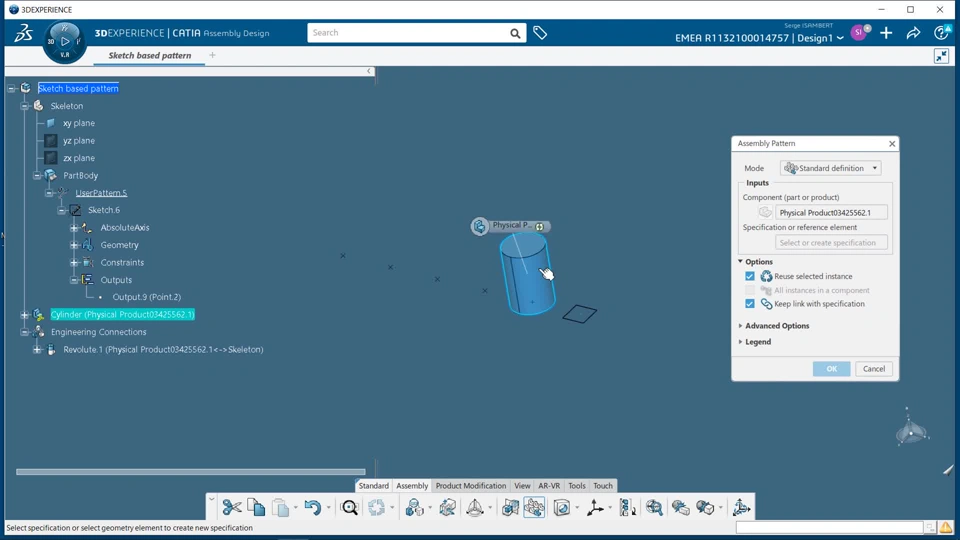
Task: Click the Select or create specification field
Action: tap(831, 242)
